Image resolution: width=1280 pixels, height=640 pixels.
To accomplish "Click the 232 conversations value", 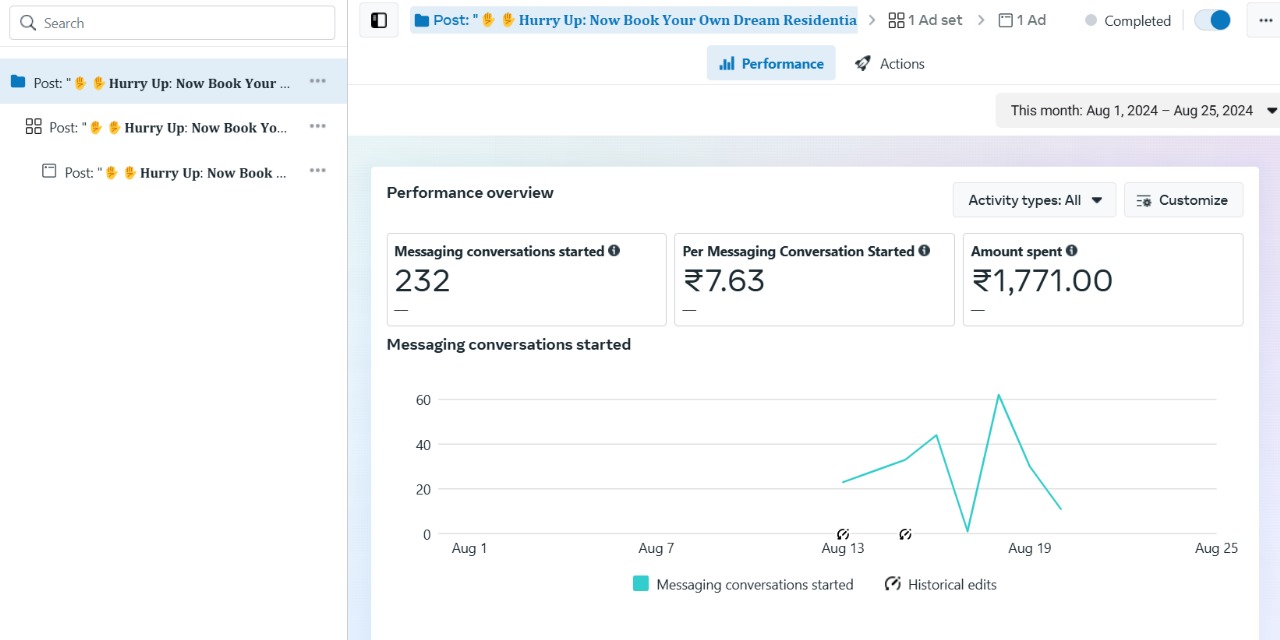I will point(422,281).
